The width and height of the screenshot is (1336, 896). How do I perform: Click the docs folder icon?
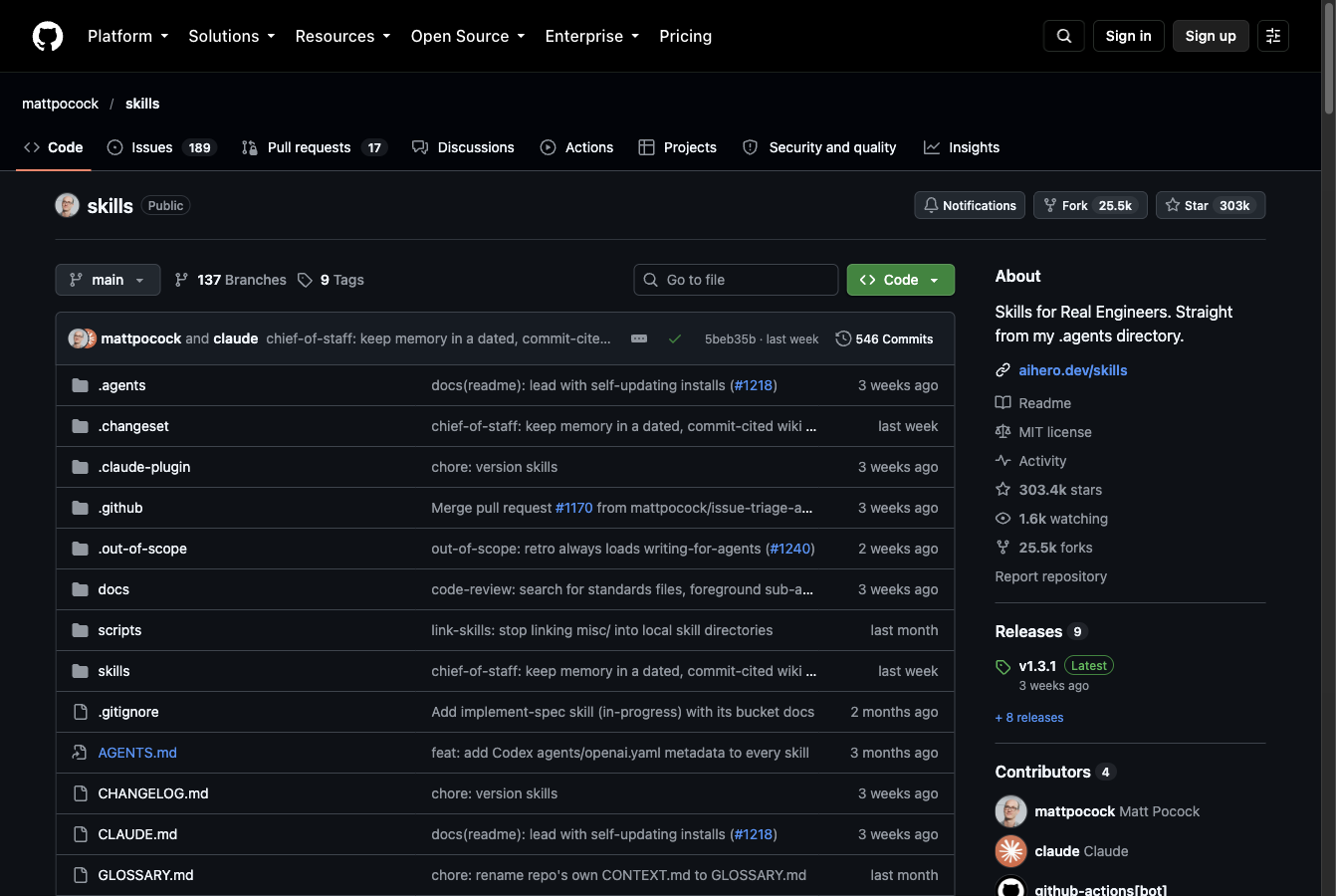click(81, 589)
